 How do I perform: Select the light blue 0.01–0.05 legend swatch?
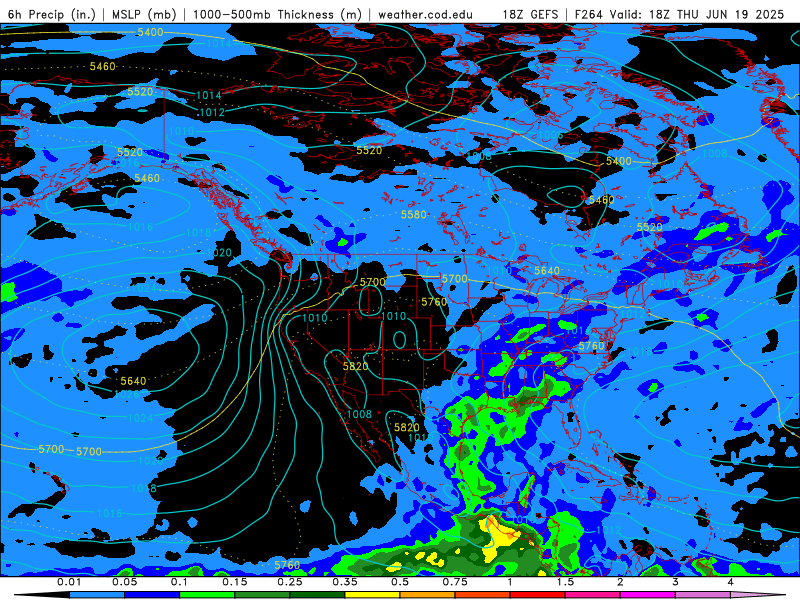pyautogui.click(x=97, y=595)
